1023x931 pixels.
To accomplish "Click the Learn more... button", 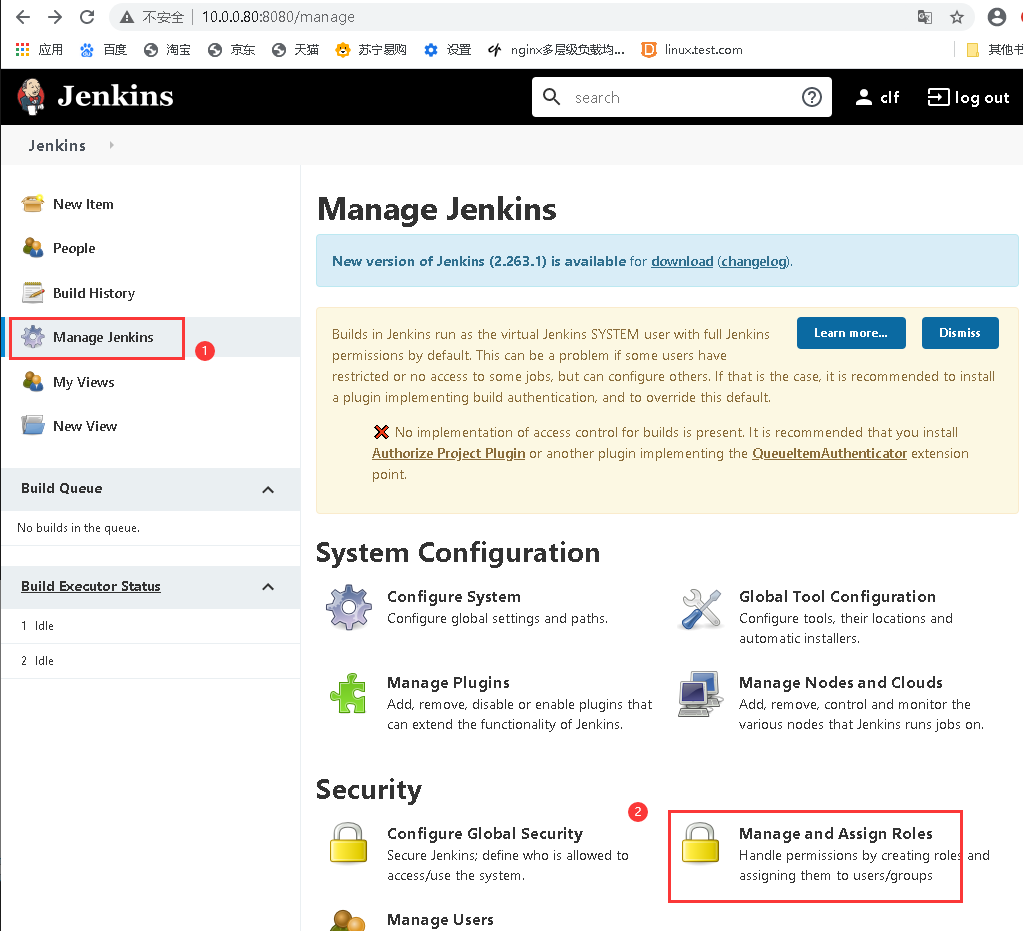I will pyautogui.click(x=851, y=333).
